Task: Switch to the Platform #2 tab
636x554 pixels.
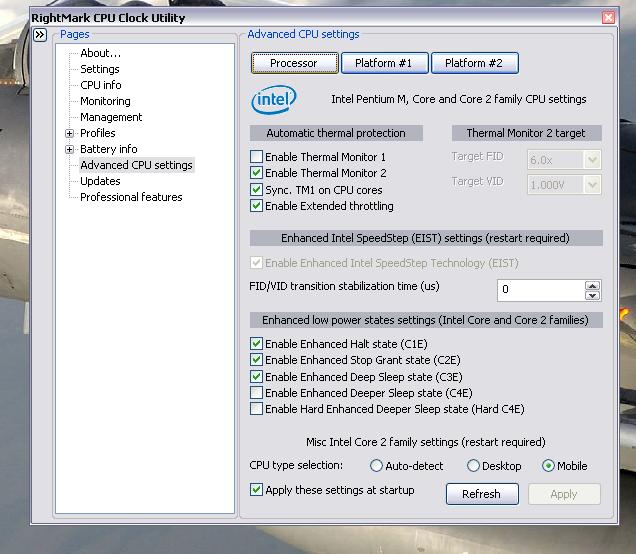Action: tap(475, 63)
